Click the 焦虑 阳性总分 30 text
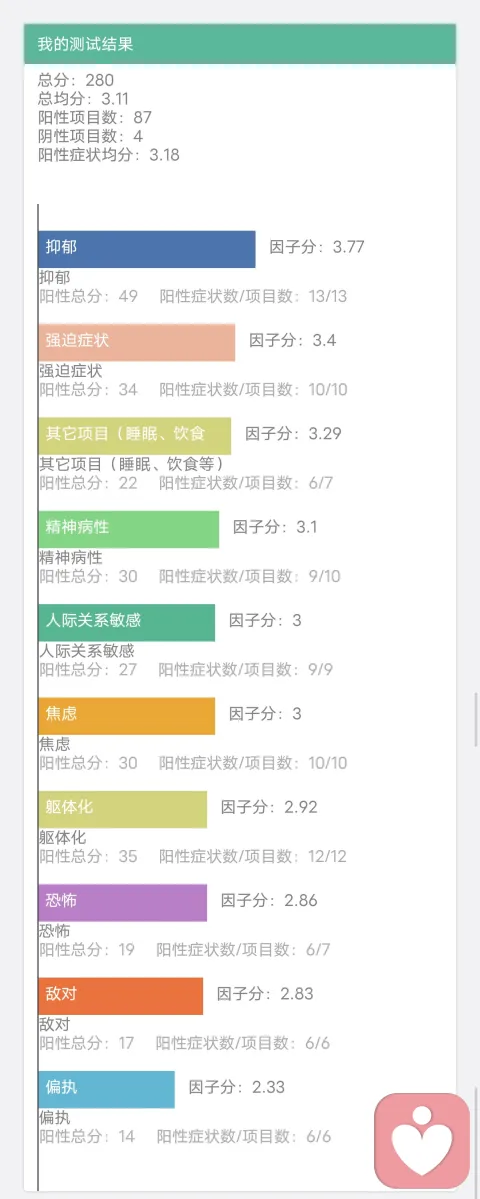The image size is (480, 1199). point(88,762)
